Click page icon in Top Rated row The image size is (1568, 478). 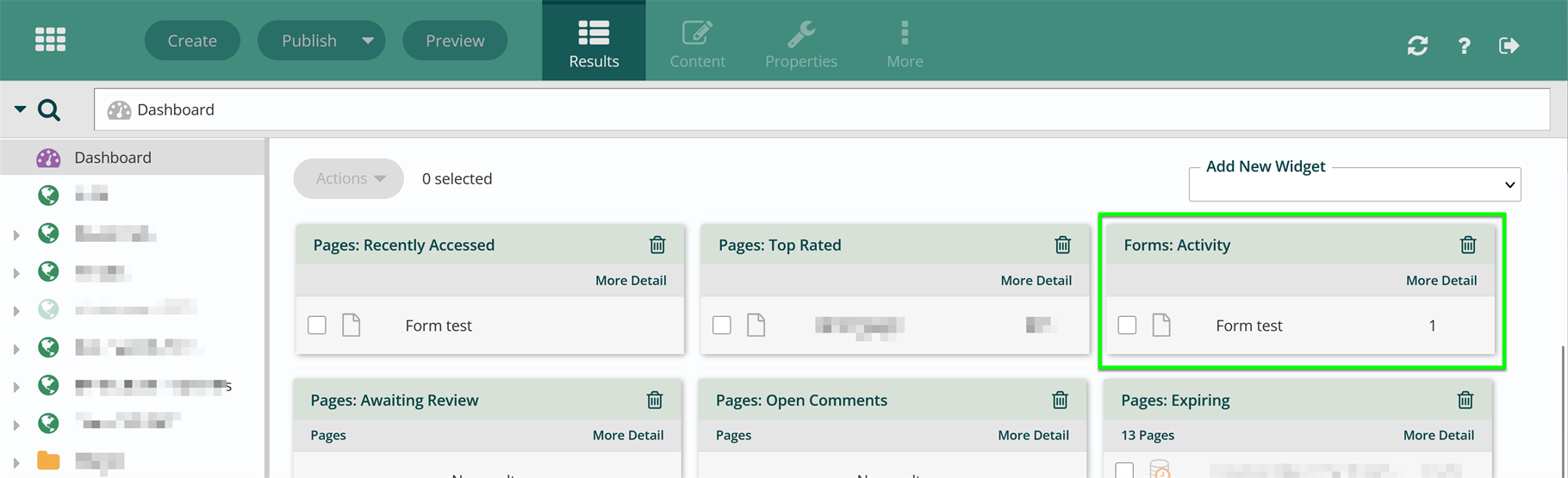[756, 325]
